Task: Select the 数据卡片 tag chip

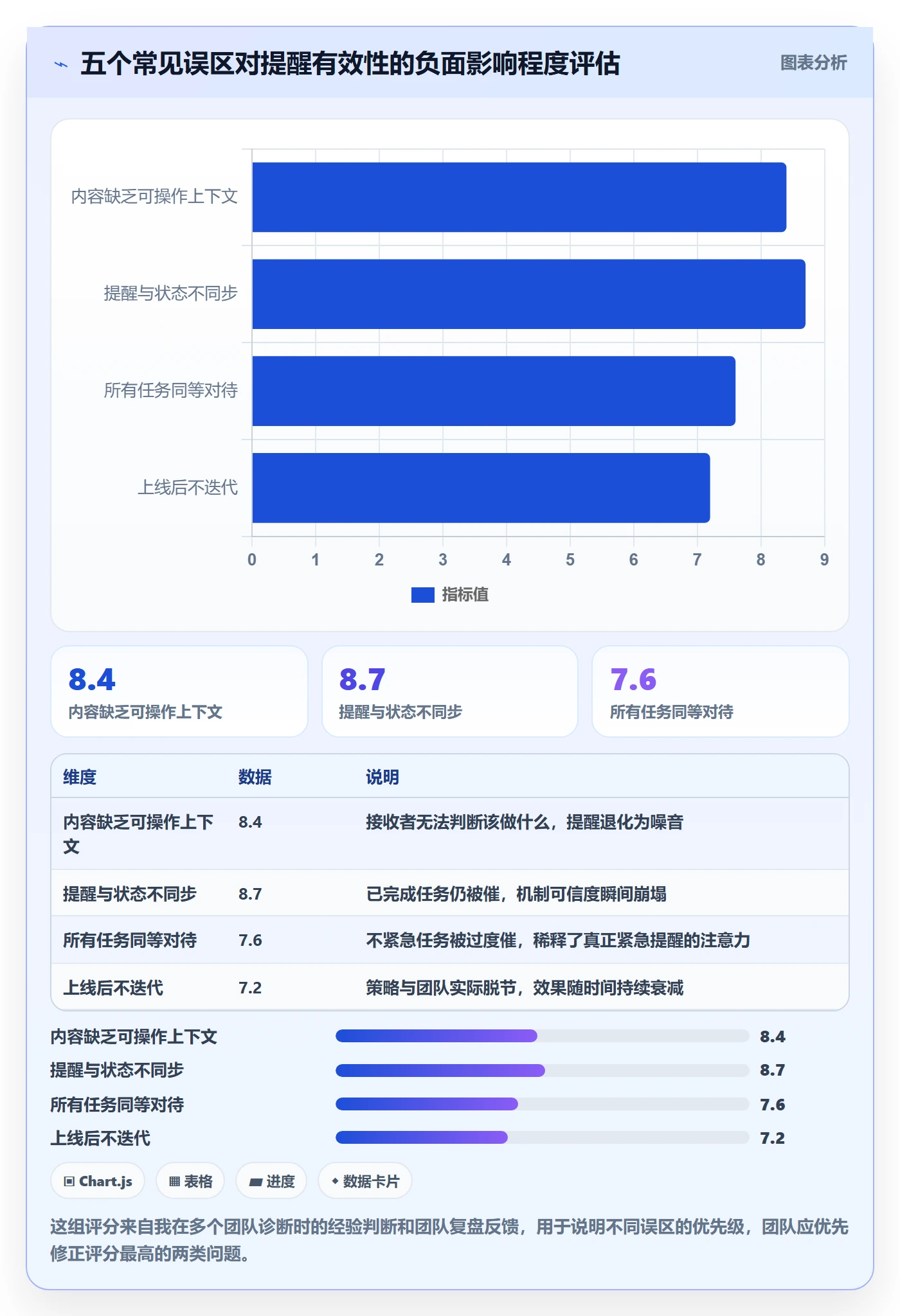Action: (365, 1181)
